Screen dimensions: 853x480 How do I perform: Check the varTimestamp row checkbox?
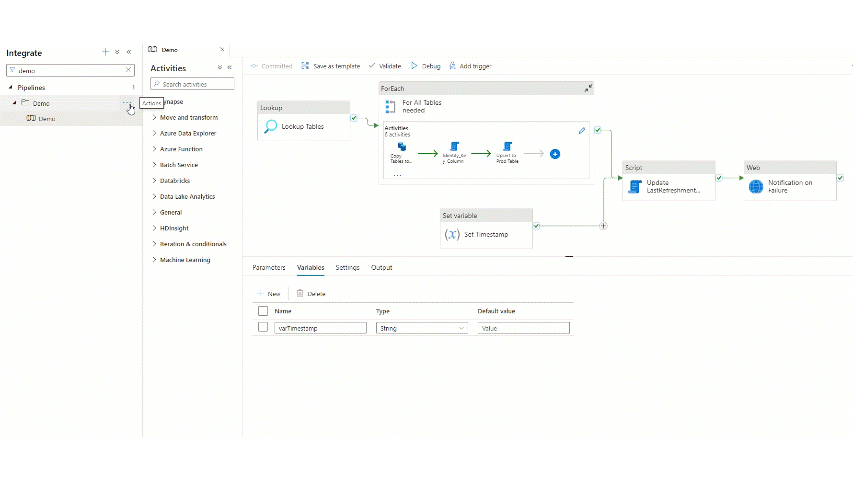click(x=263, y=327)
